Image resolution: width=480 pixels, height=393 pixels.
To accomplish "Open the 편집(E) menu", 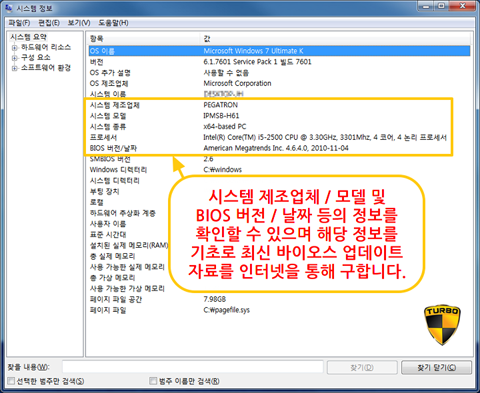I will pos(49,23).
